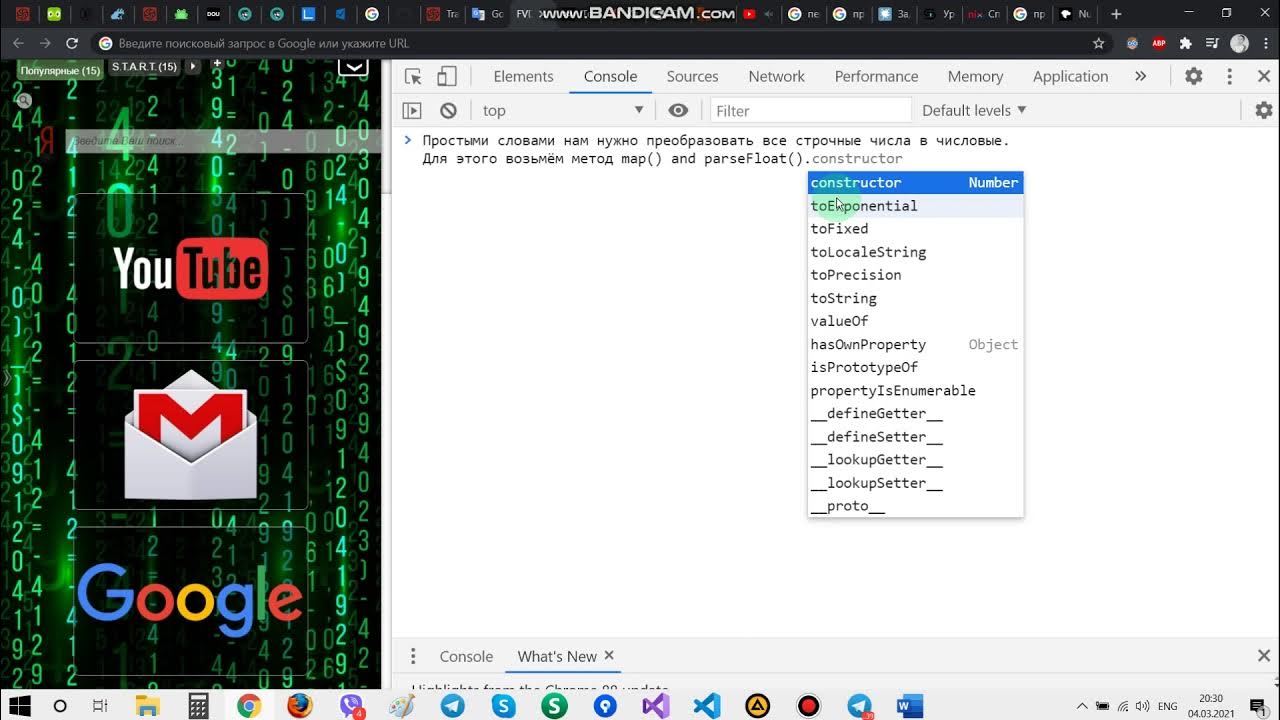Open File Explorer from the taskbar
The image size is (1280, 720).
pos(147,706)
